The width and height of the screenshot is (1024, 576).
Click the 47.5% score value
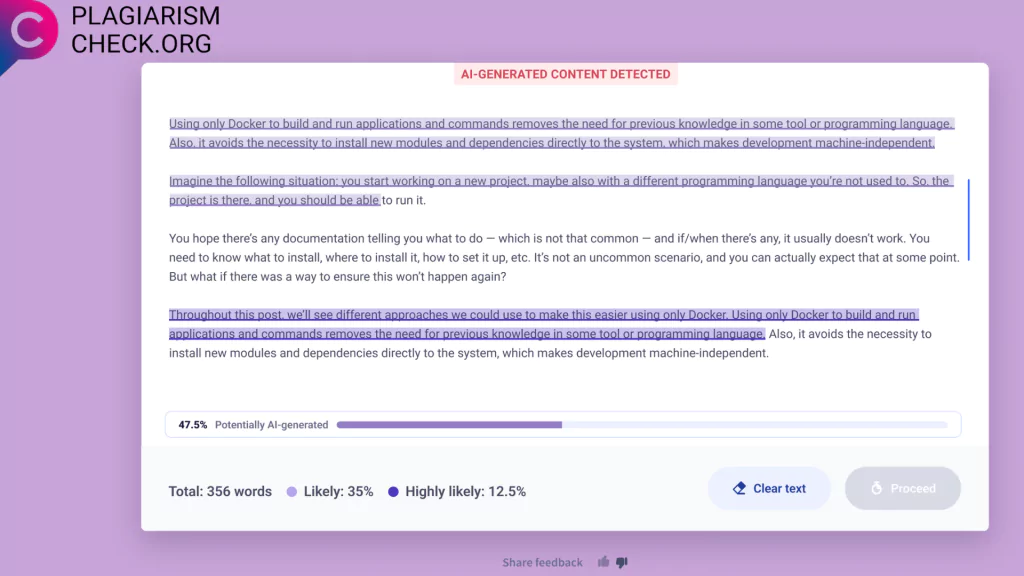point(193,424)
